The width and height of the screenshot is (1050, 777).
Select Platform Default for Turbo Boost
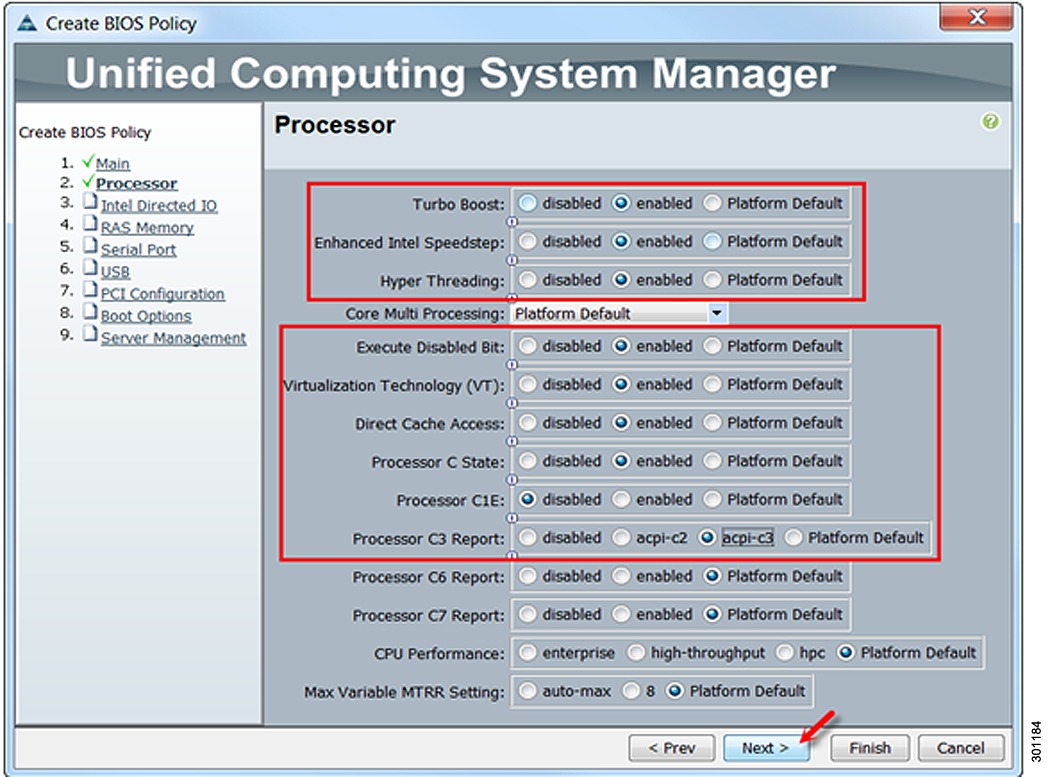click(x=712, y=203)
